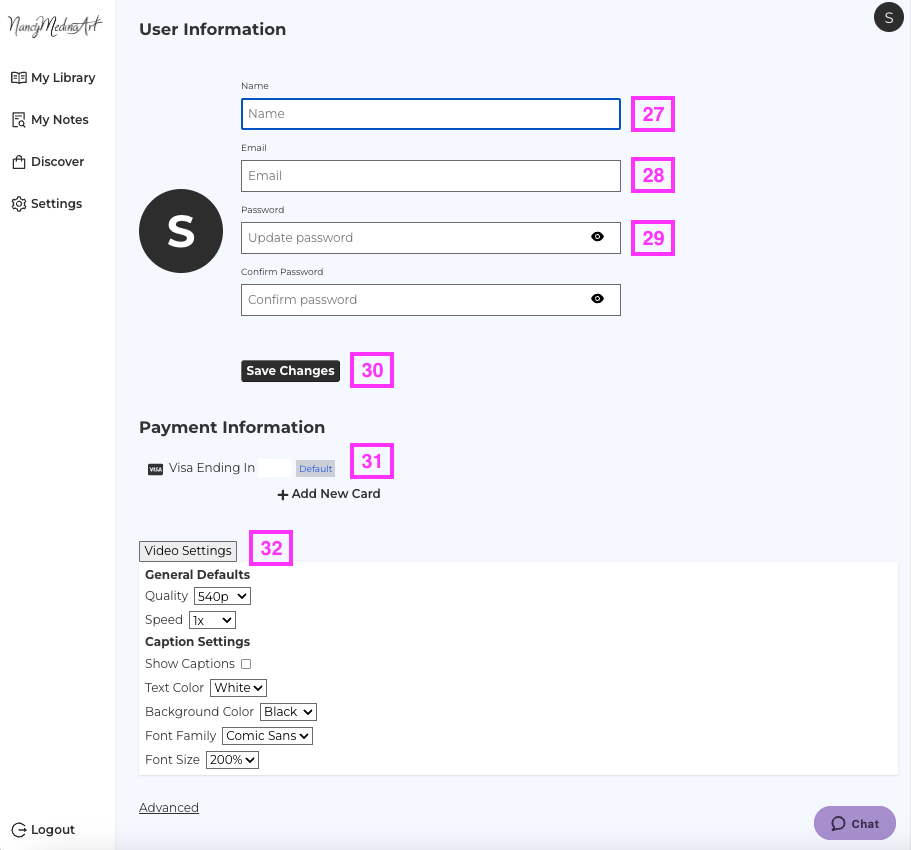The image size is (911, 850).
Task: Click the Discover shopping bag icon
Action: click(19, 162)
